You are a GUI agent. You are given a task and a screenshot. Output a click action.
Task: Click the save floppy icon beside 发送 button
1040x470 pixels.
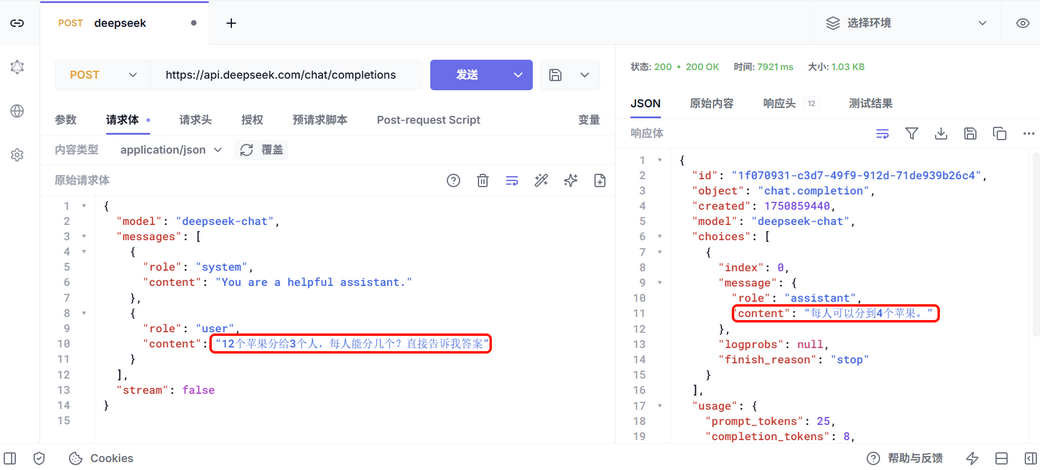point(556,75)
